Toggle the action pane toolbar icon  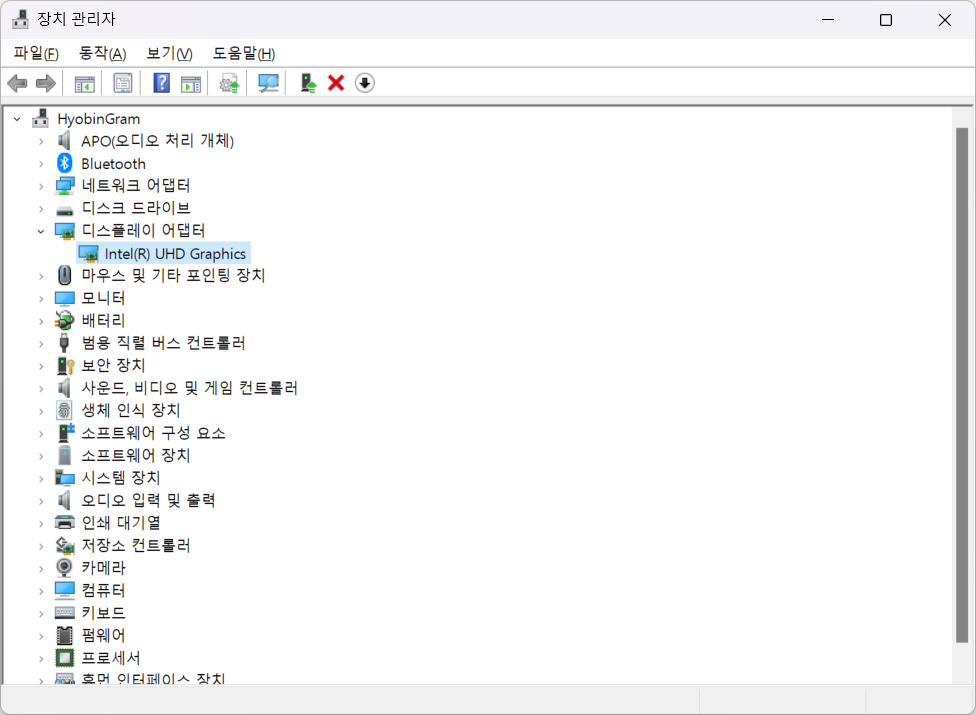(x=191, y=83)
